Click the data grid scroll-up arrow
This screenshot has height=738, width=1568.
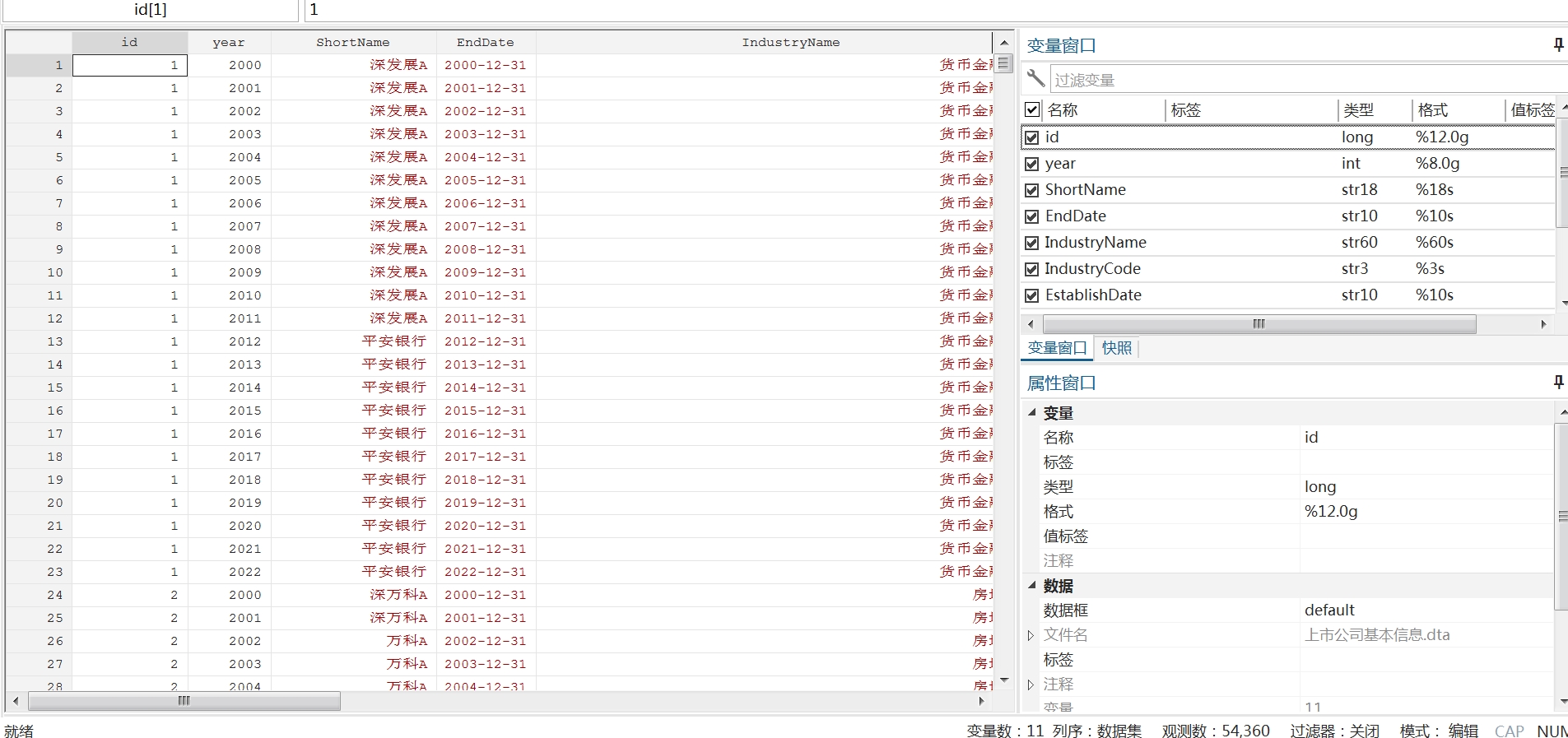coord(1003,42)
